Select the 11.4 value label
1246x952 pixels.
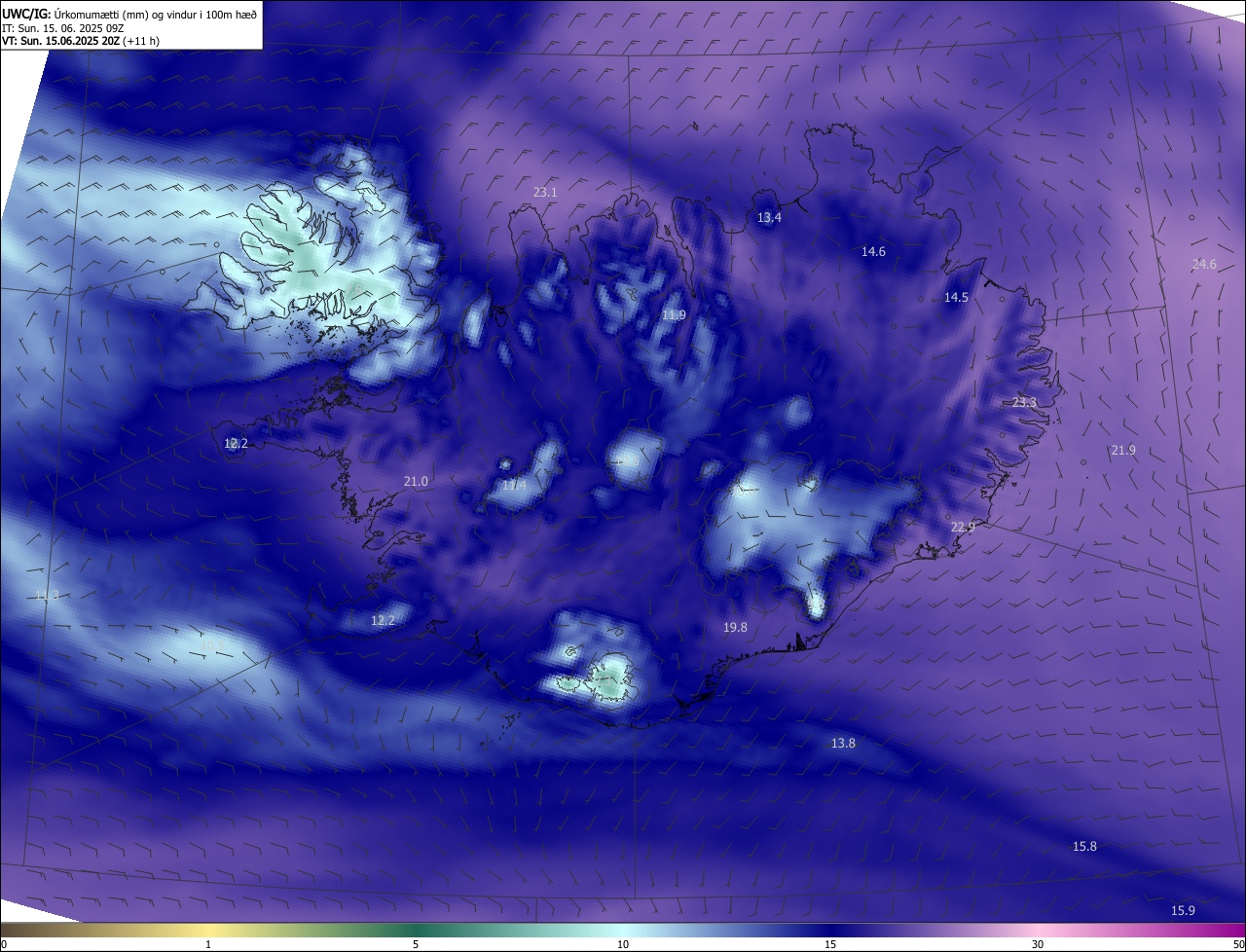coord(514,486)
